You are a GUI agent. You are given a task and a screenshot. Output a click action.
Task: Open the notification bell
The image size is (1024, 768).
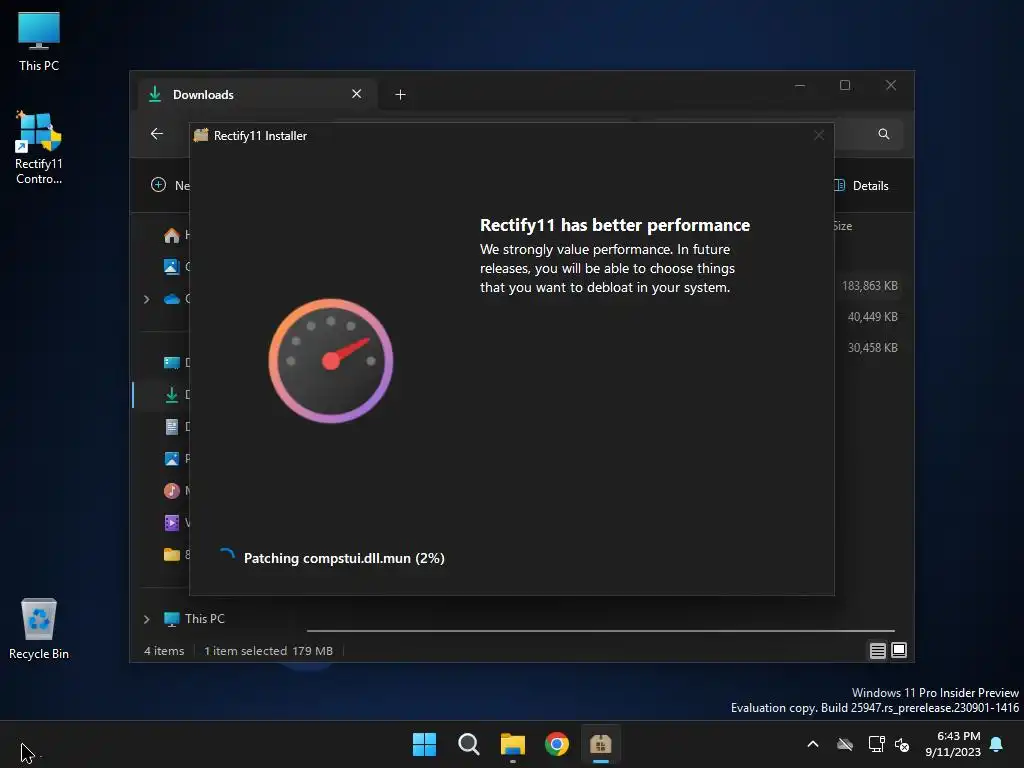(997, 744)
